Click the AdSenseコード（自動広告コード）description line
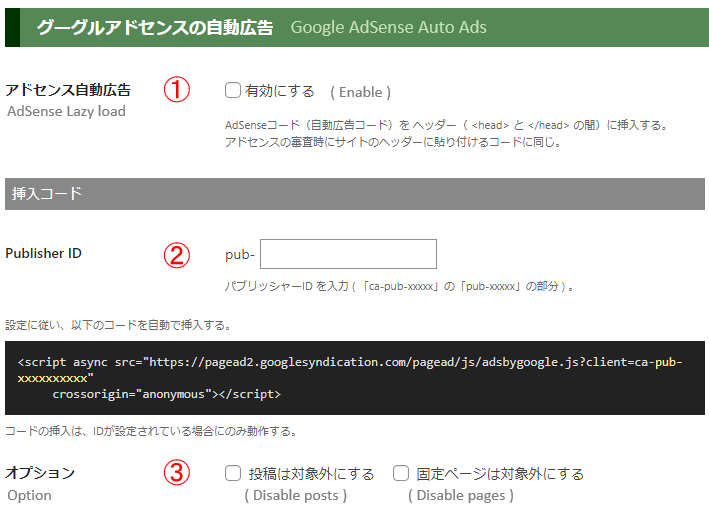Screen dimensions: 709x513 (x=447, y=125)
